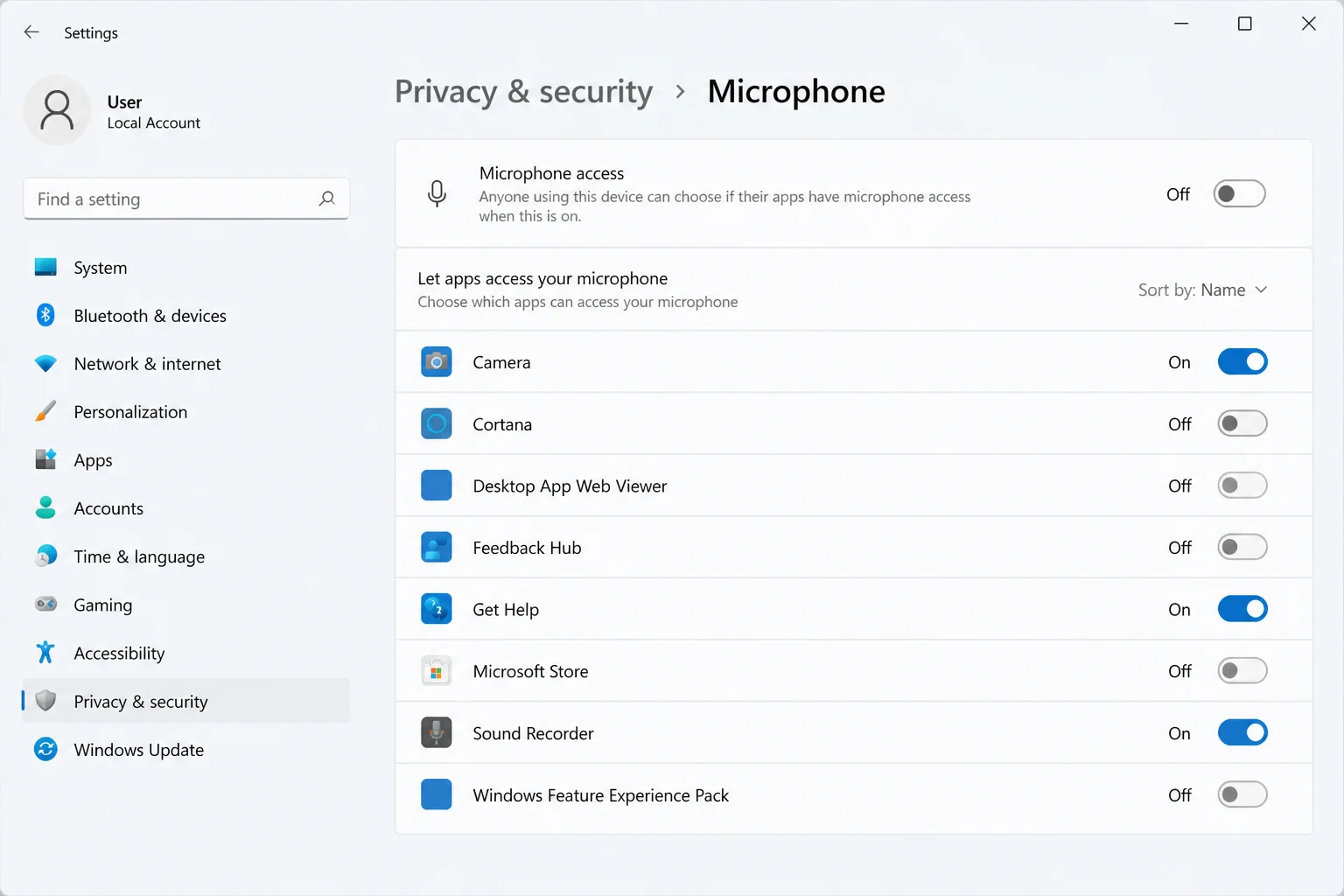Screen dimensions: 1344x896
Task: Click the Network wifi icon
Action: click(x=45, y=363)
